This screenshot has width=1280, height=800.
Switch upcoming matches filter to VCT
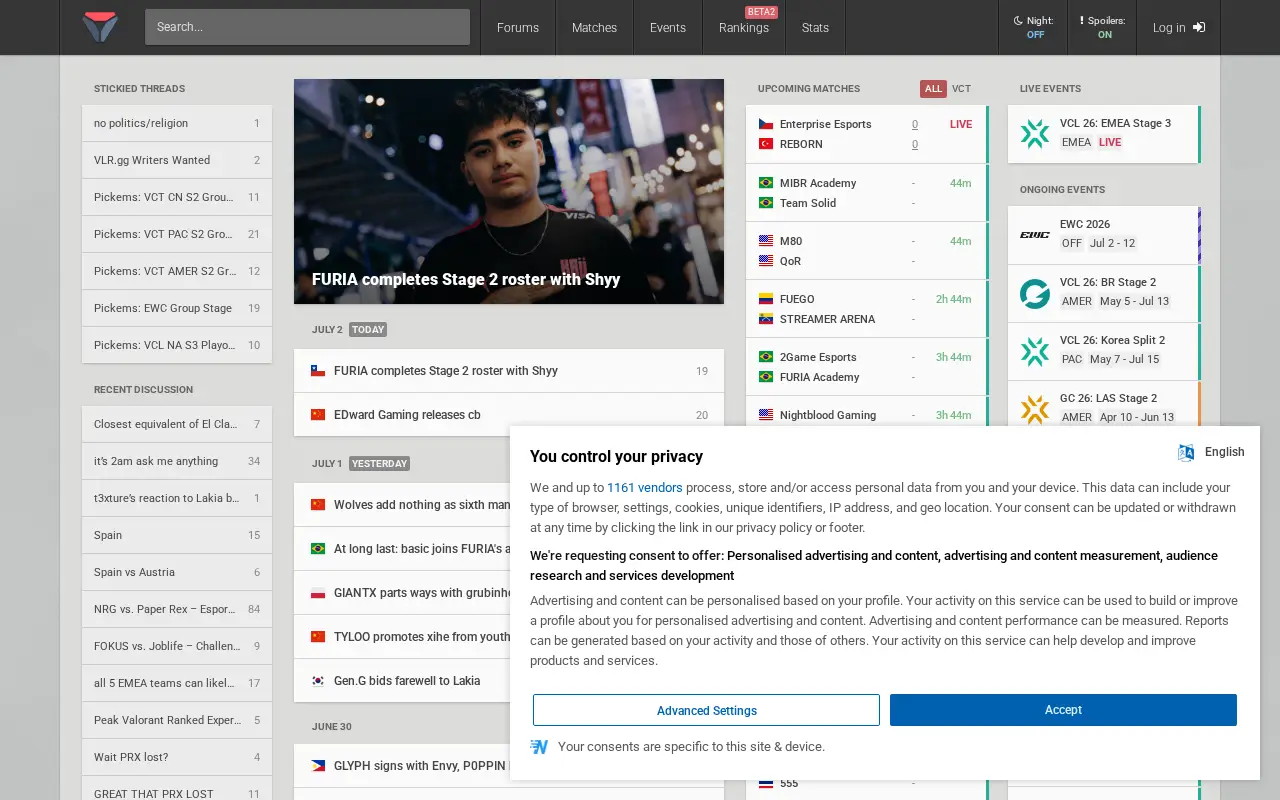(x=961, y=89)
